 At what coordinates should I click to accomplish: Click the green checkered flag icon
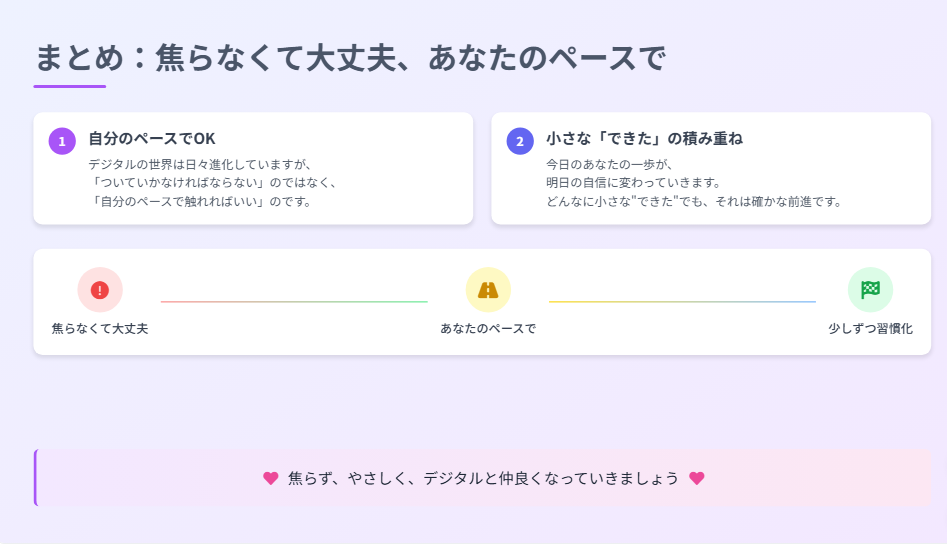click(870, 290)
